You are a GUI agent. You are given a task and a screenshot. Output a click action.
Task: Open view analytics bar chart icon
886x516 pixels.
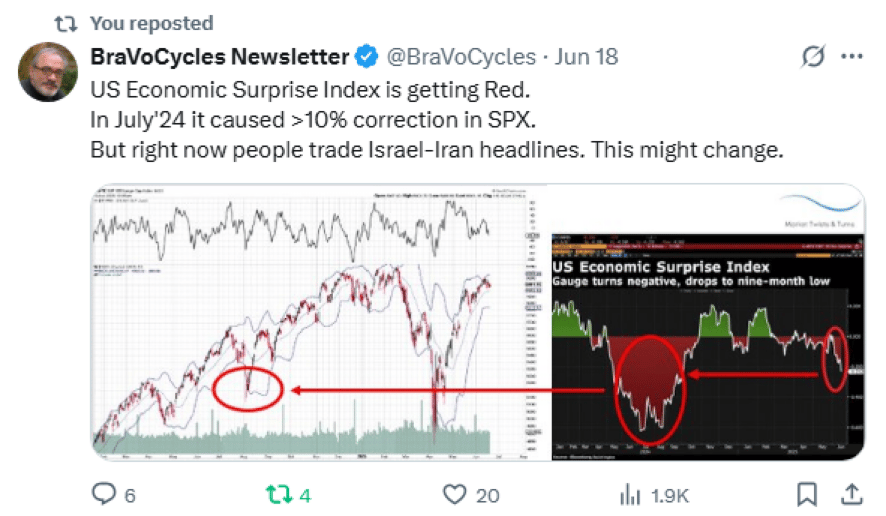click(x=630, y=495)
